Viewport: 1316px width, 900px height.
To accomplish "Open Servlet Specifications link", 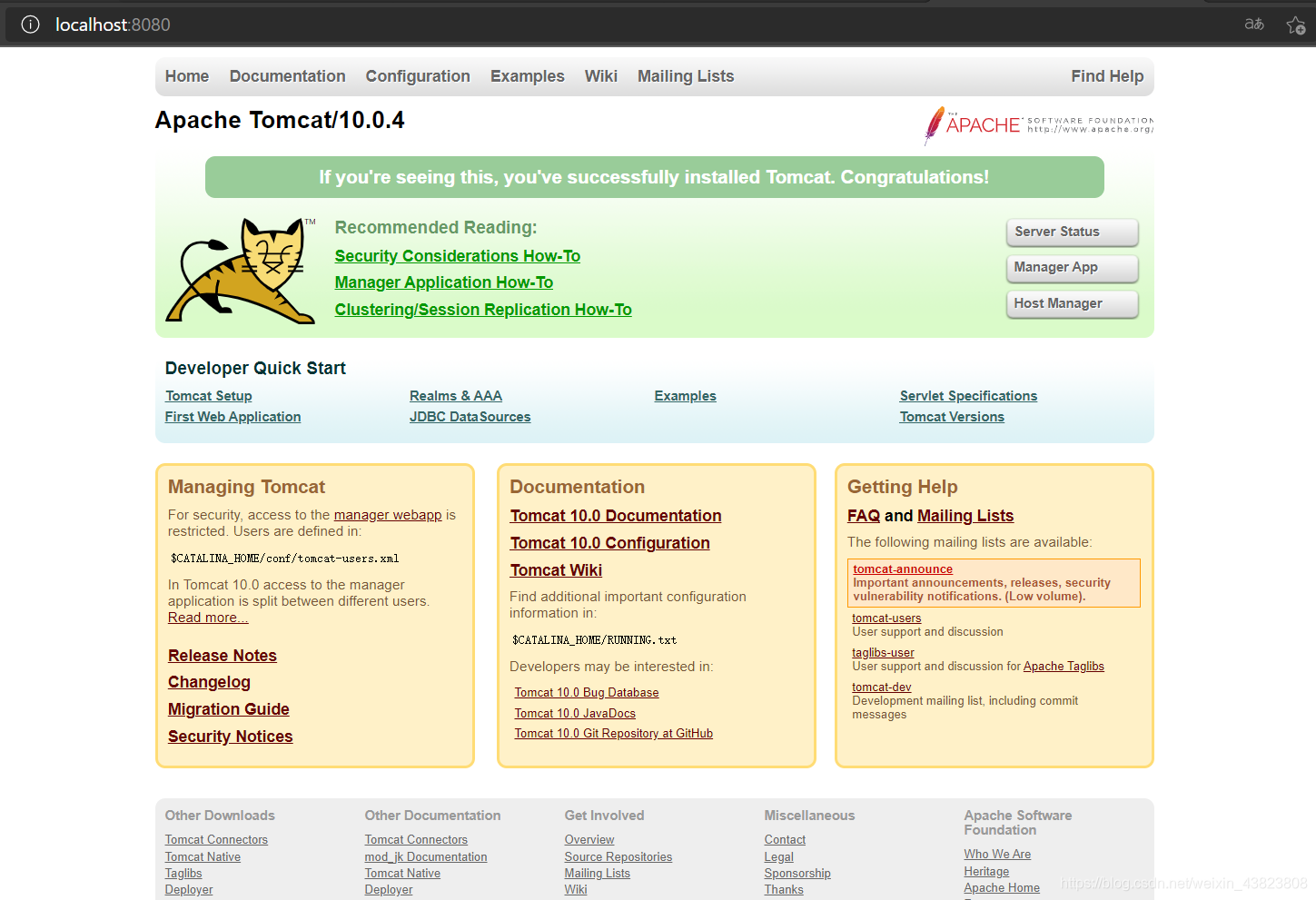I will [x=968, y=396].
